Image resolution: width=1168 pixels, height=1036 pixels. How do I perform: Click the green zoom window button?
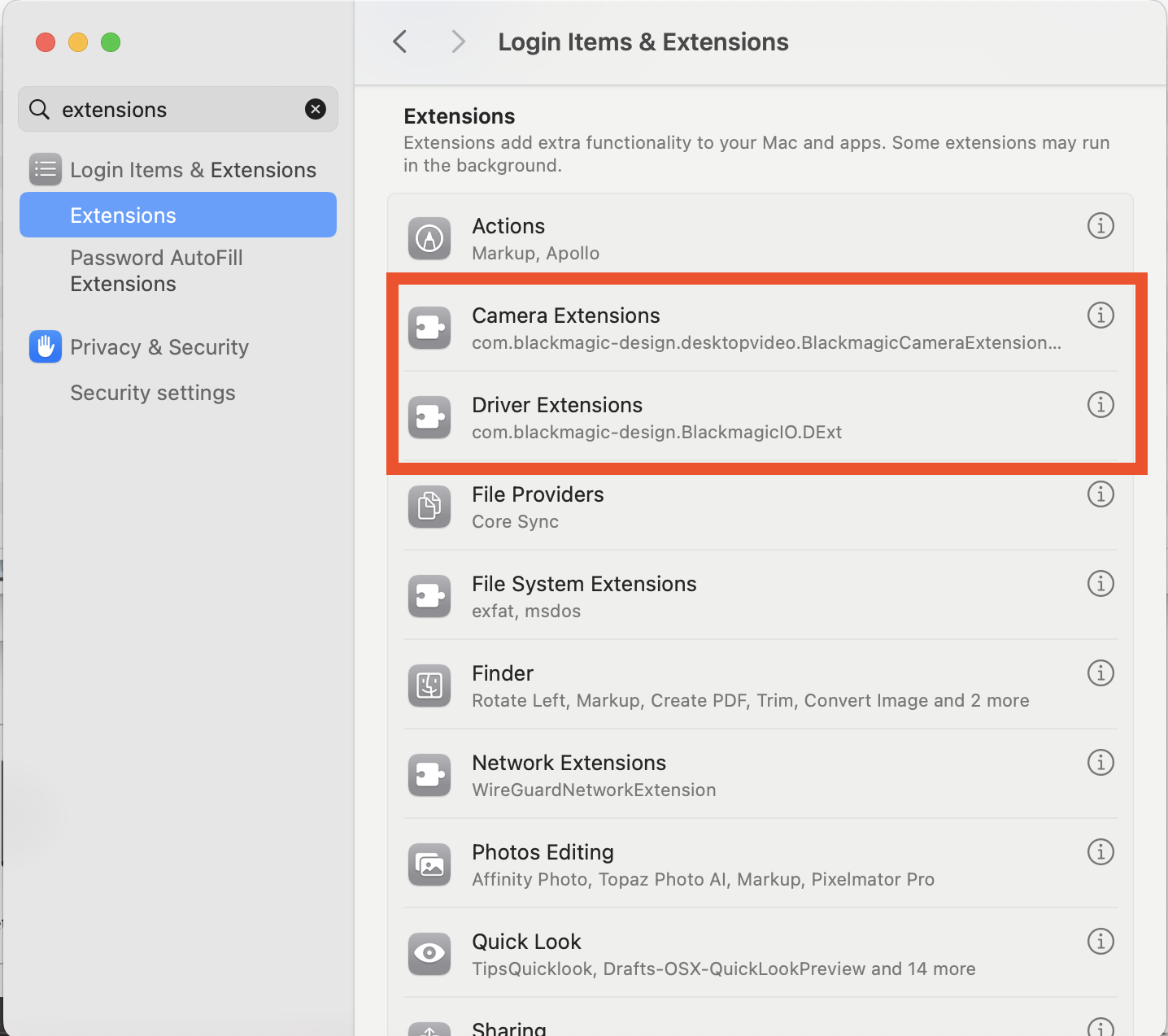point(111,42)
